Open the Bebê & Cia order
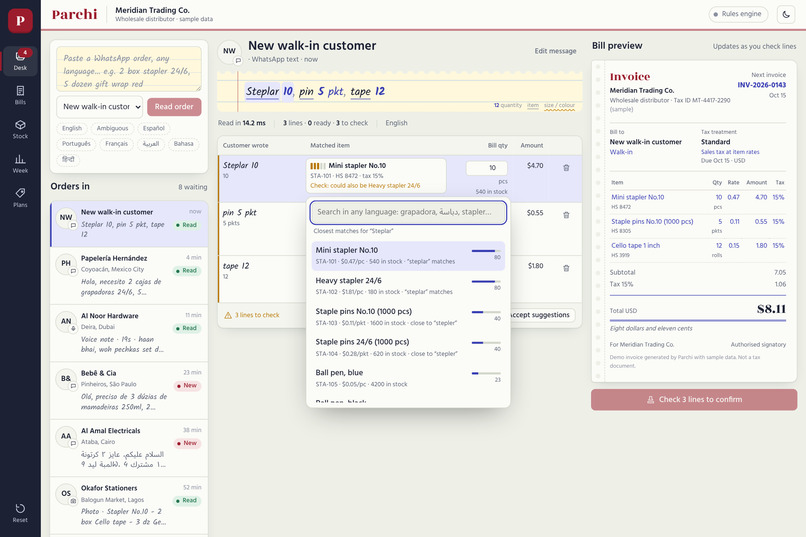The height and width of the screenshot is (537, 806). 129,391
